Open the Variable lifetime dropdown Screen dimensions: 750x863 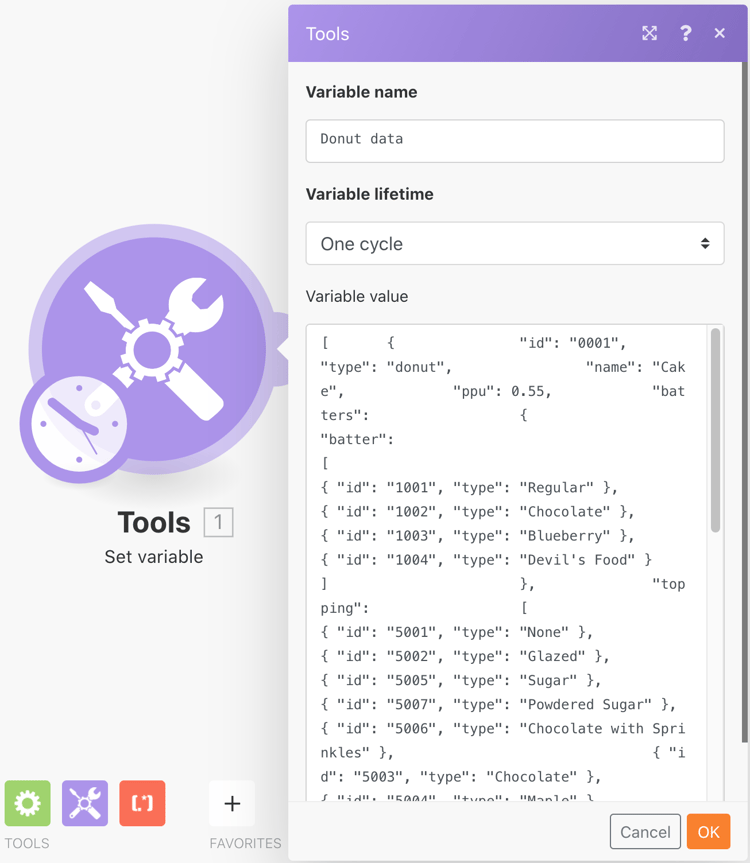[x=515, y=243]
